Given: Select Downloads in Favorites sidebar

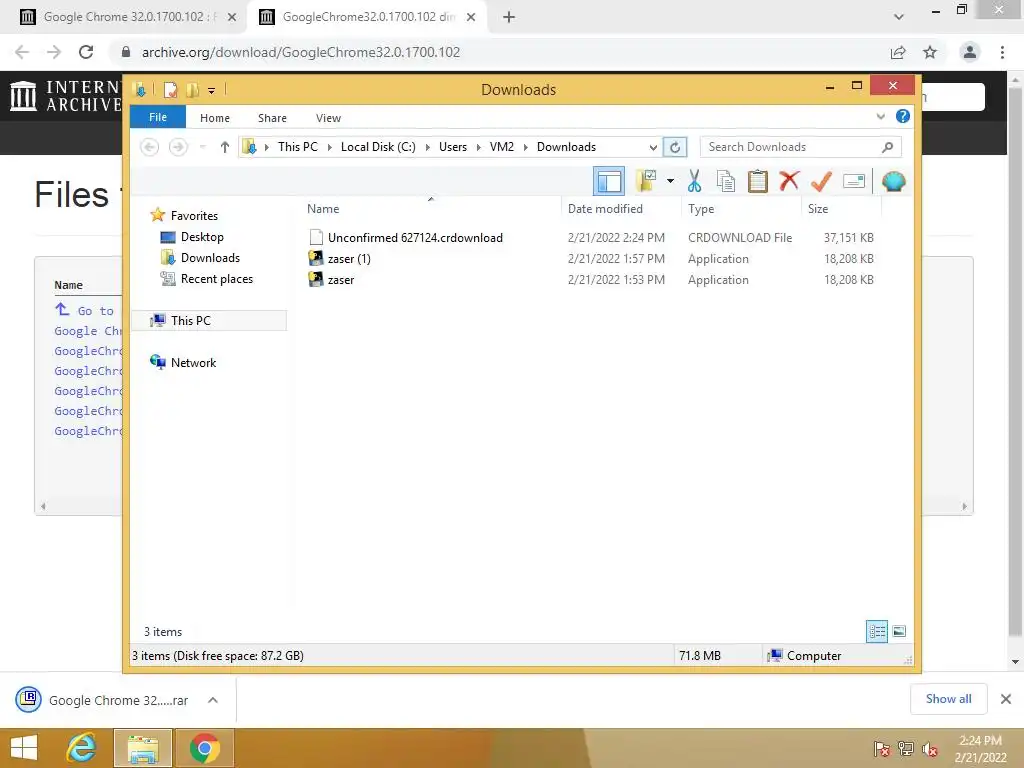Looking at the screenshot, I should point(210,258).
